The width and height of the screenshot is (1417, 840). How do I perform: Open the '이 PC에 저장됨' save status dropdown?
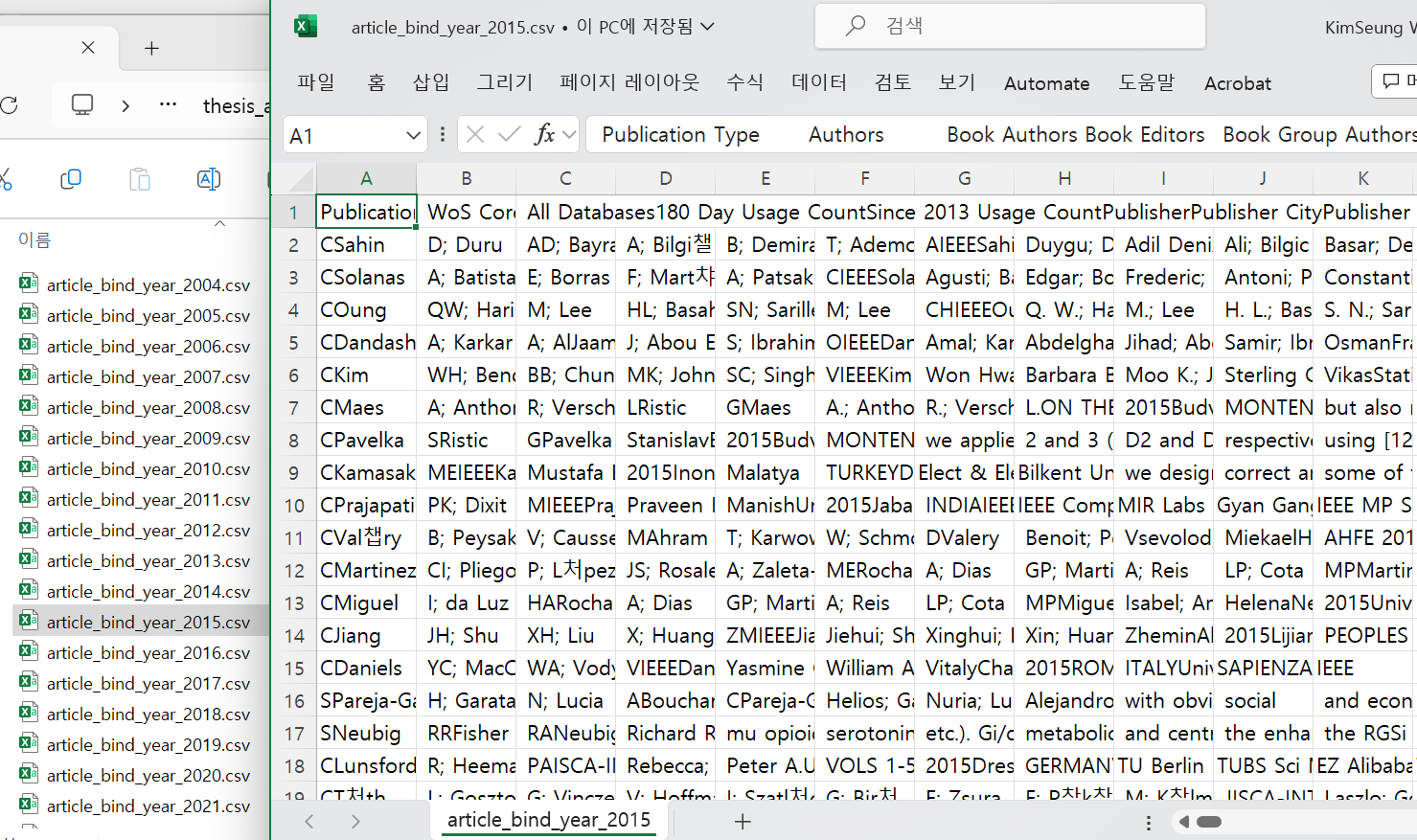pos(707,27)
